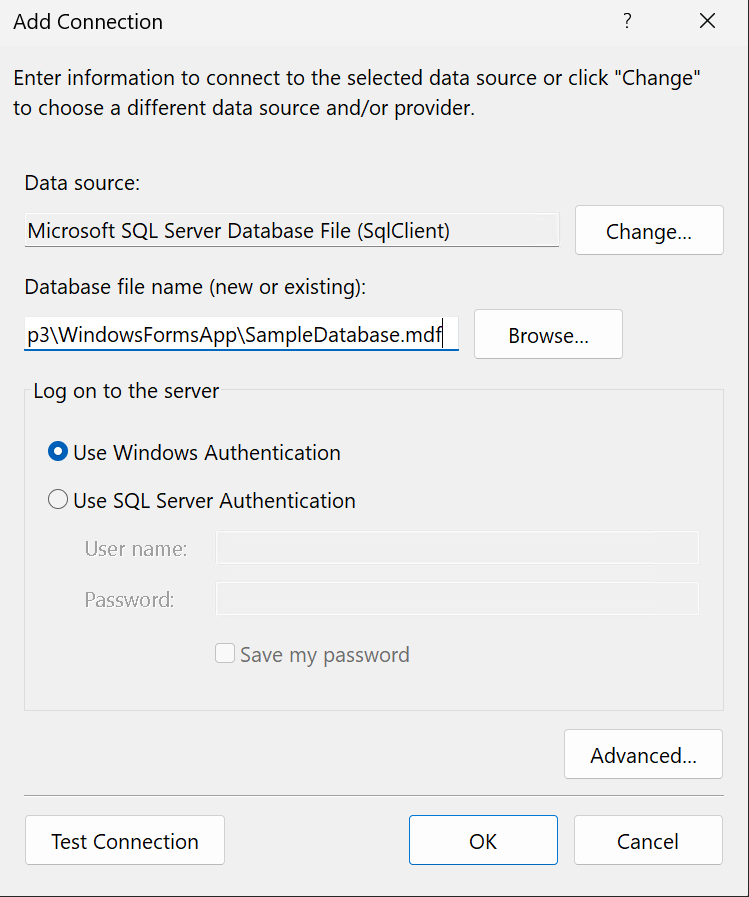The width and height of the screenshot is (749, 897).
Task: Click the Data source label
Action: click(x=82, y=183)
